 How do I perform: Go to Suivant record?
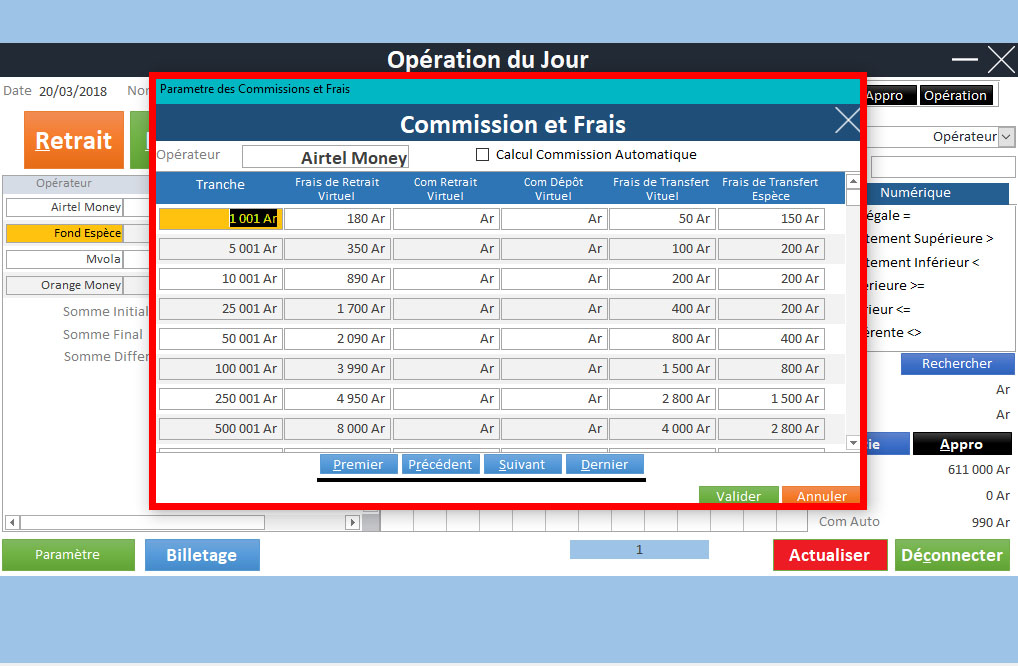click(x=522, y=465)
